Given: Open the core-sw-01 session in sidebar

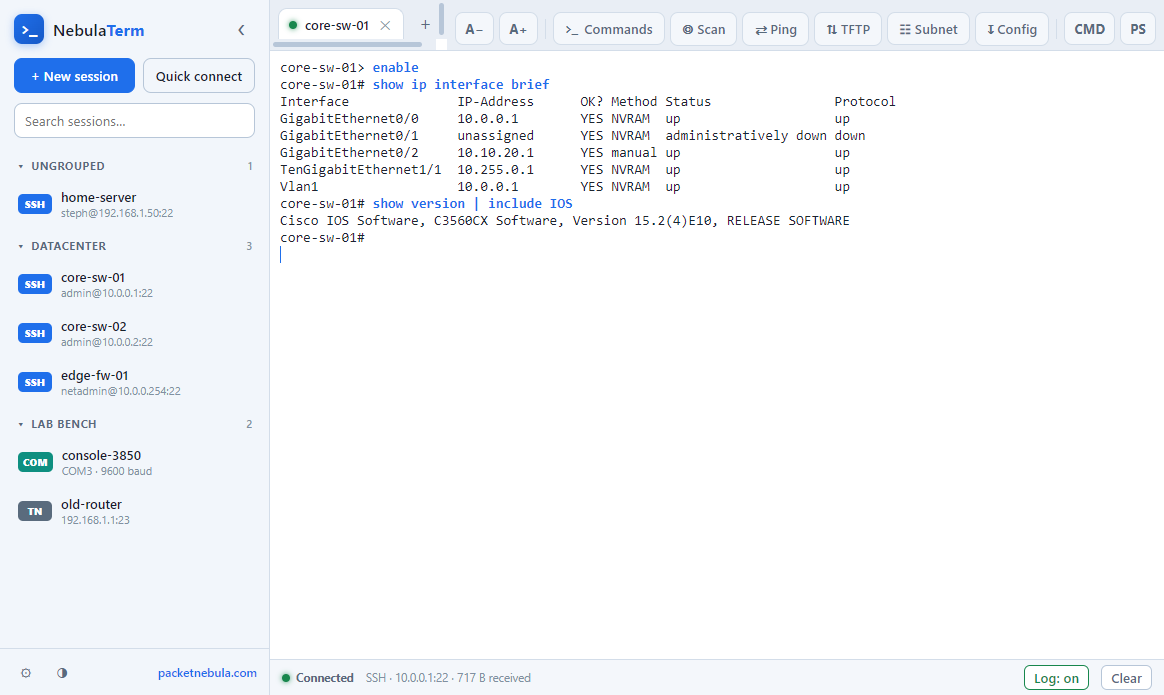Looking at the screenshot, I should point(134,285).
